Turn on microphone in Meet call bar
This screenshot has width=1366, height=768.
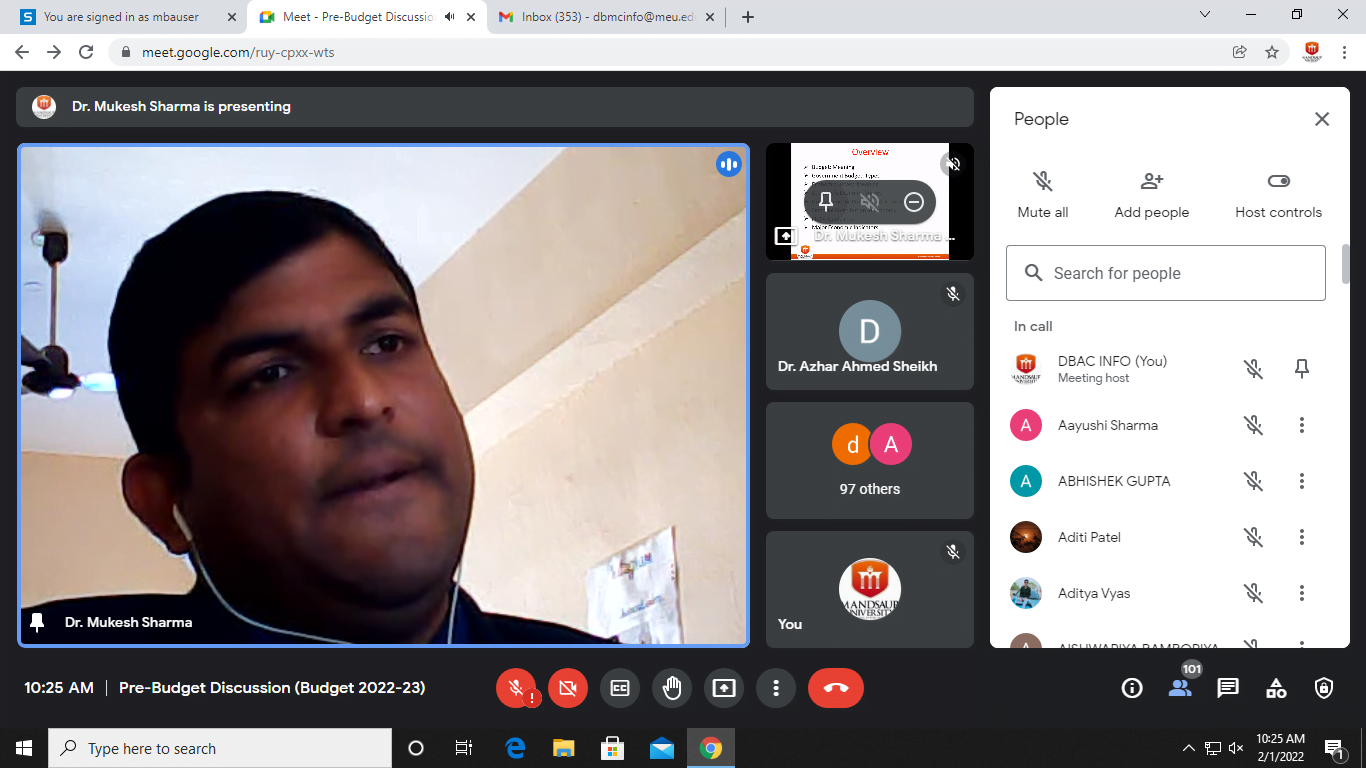516,688
